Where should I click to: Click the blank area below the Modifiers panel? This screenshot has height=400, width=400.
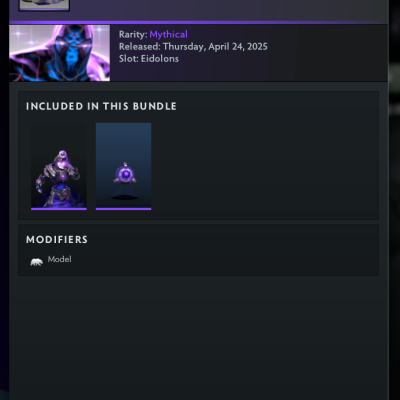coord(199,337)
